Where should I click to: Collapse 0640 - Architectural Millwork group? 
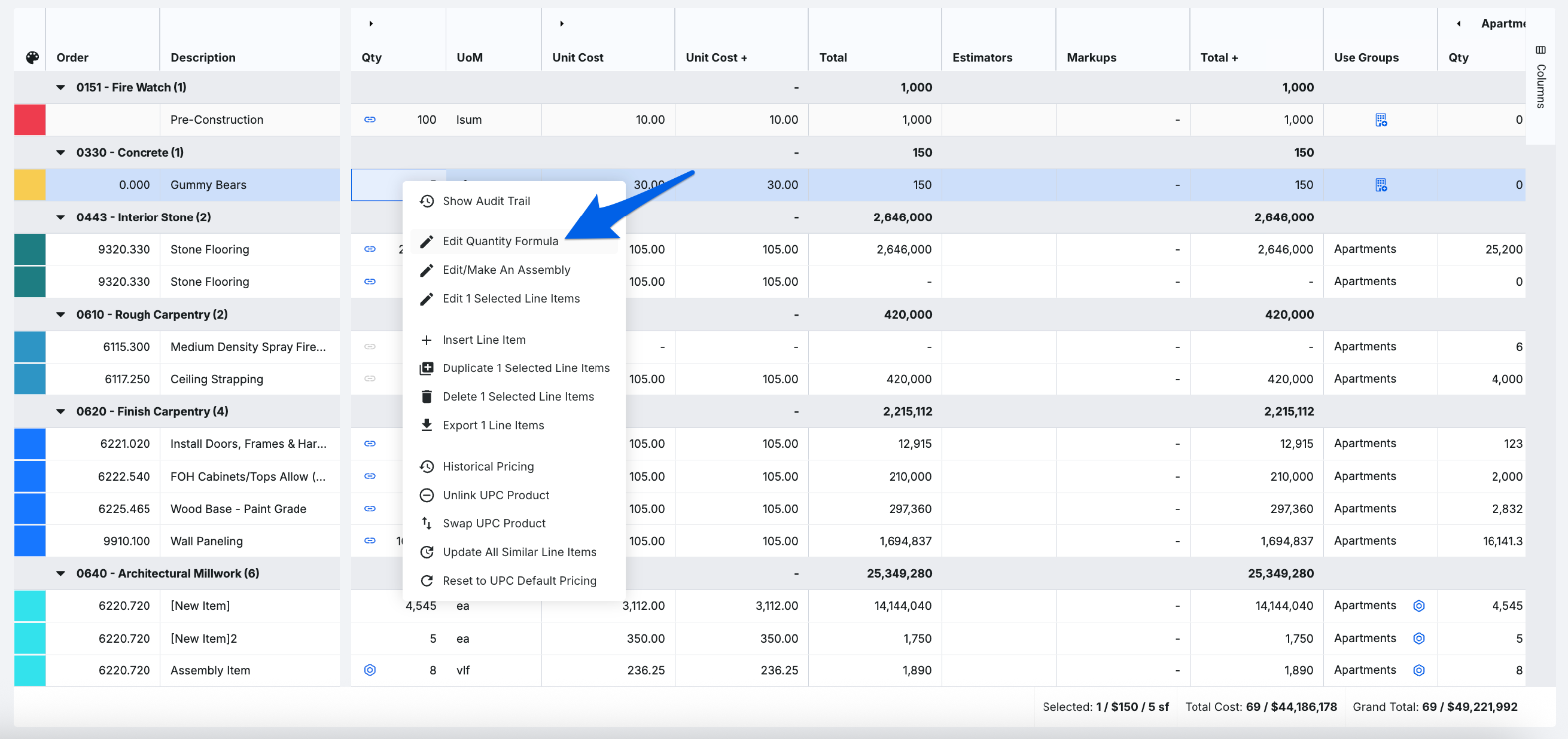click(x=61, y=573)
